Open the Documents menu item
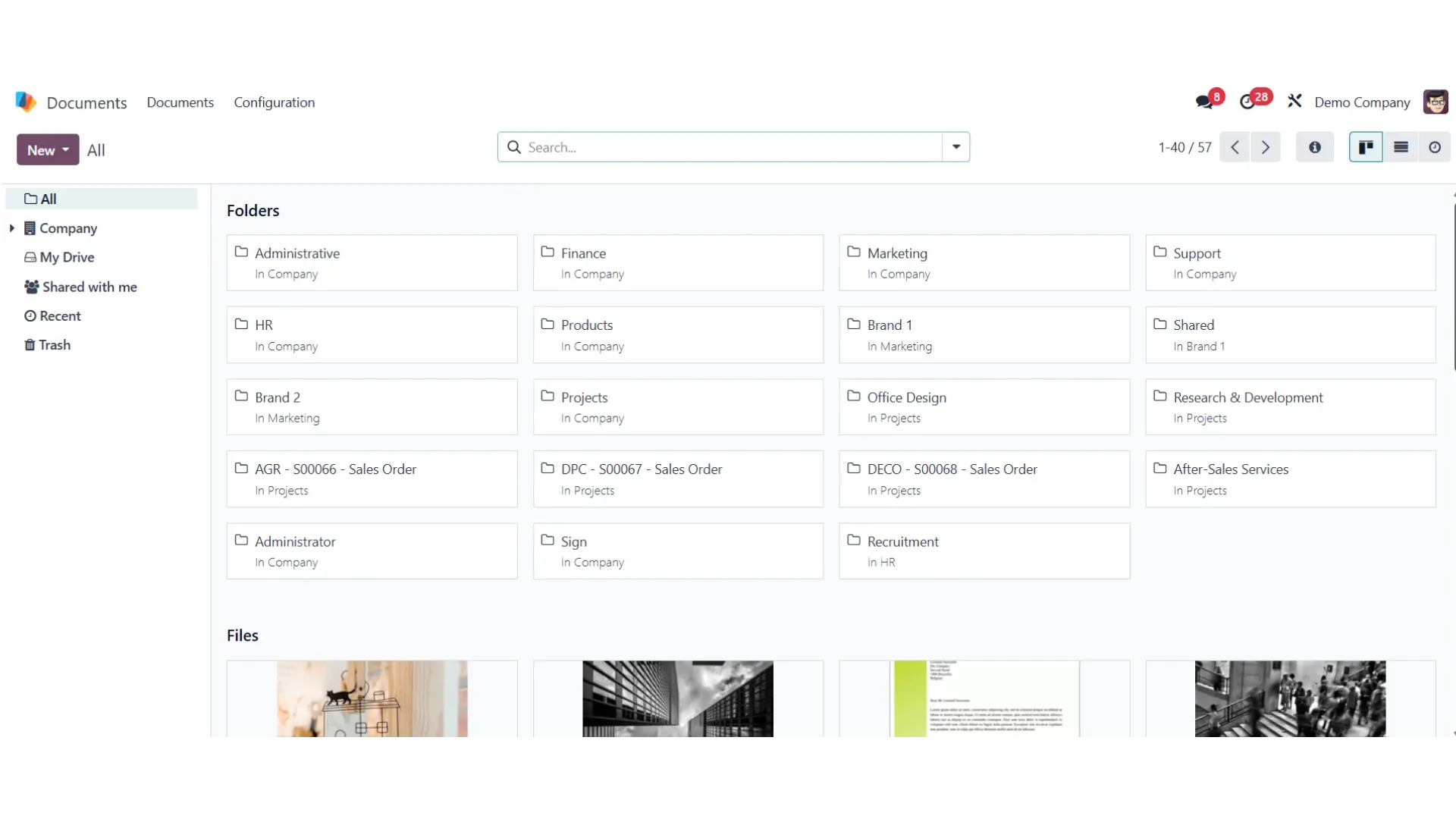Viewport: 1456px width, 819px height. (x=180, y=102)
